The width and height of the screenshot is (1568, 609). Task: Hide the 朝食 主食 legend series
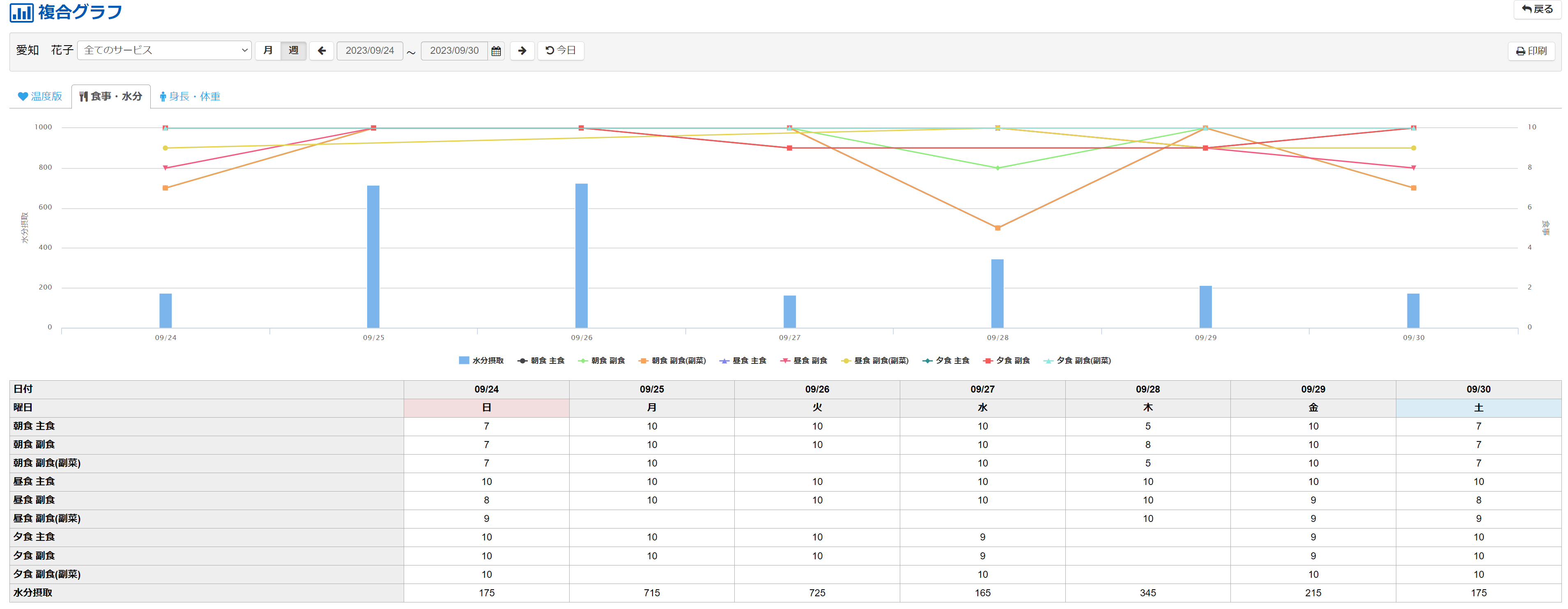point(541,361)
